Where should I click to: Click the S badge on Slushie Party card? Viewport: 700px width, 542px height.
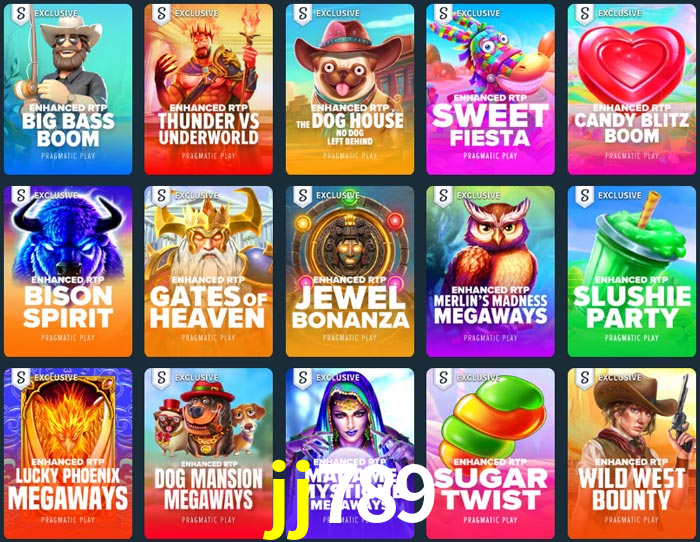(x=584, y=196)
